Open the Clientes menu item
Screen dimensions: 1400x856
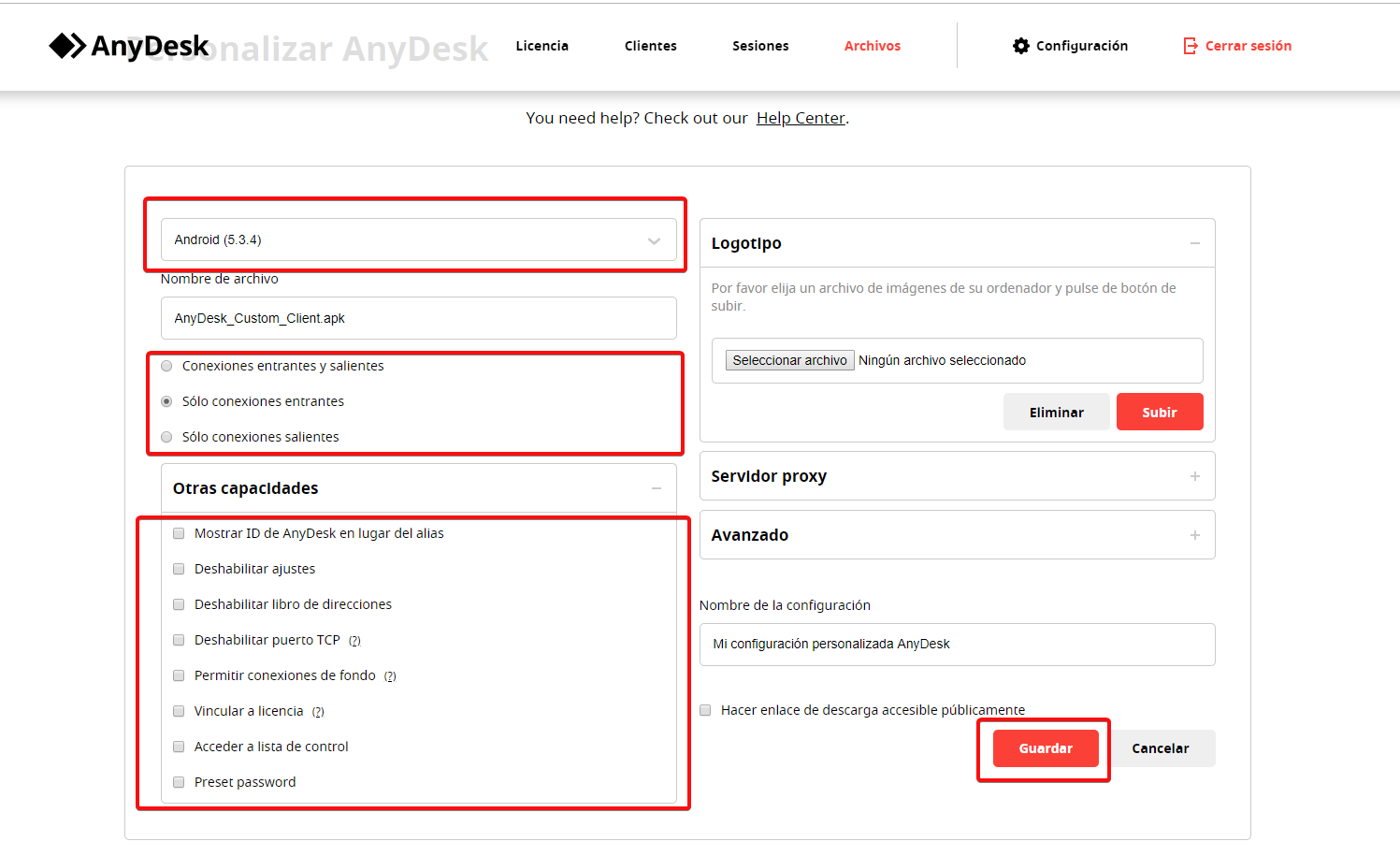coord(651,46)
